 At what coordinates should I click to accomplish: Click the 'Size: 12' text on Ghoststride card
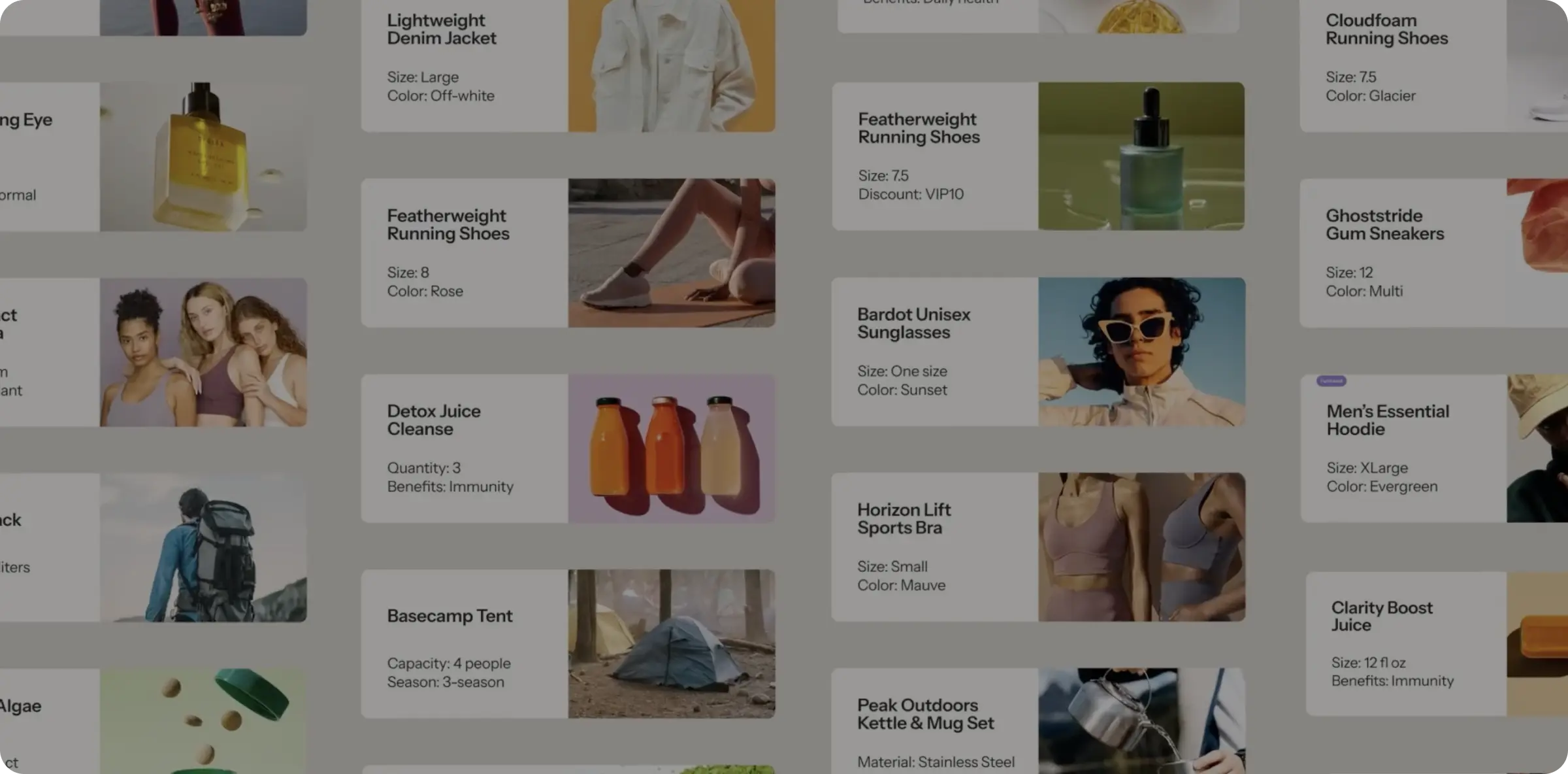click(1350, 272)
